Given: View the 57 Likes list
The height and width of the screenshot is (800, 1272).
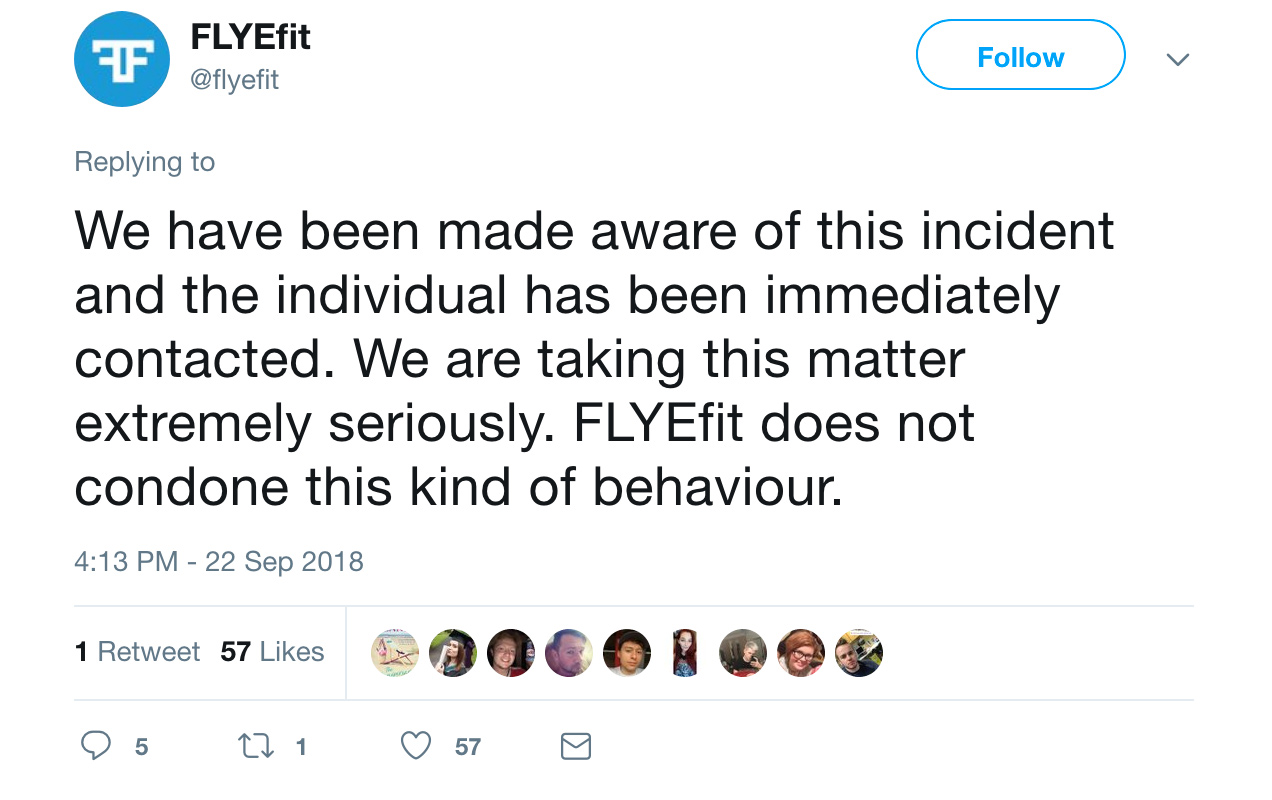Looking at the screenshot, I should 272,652.
